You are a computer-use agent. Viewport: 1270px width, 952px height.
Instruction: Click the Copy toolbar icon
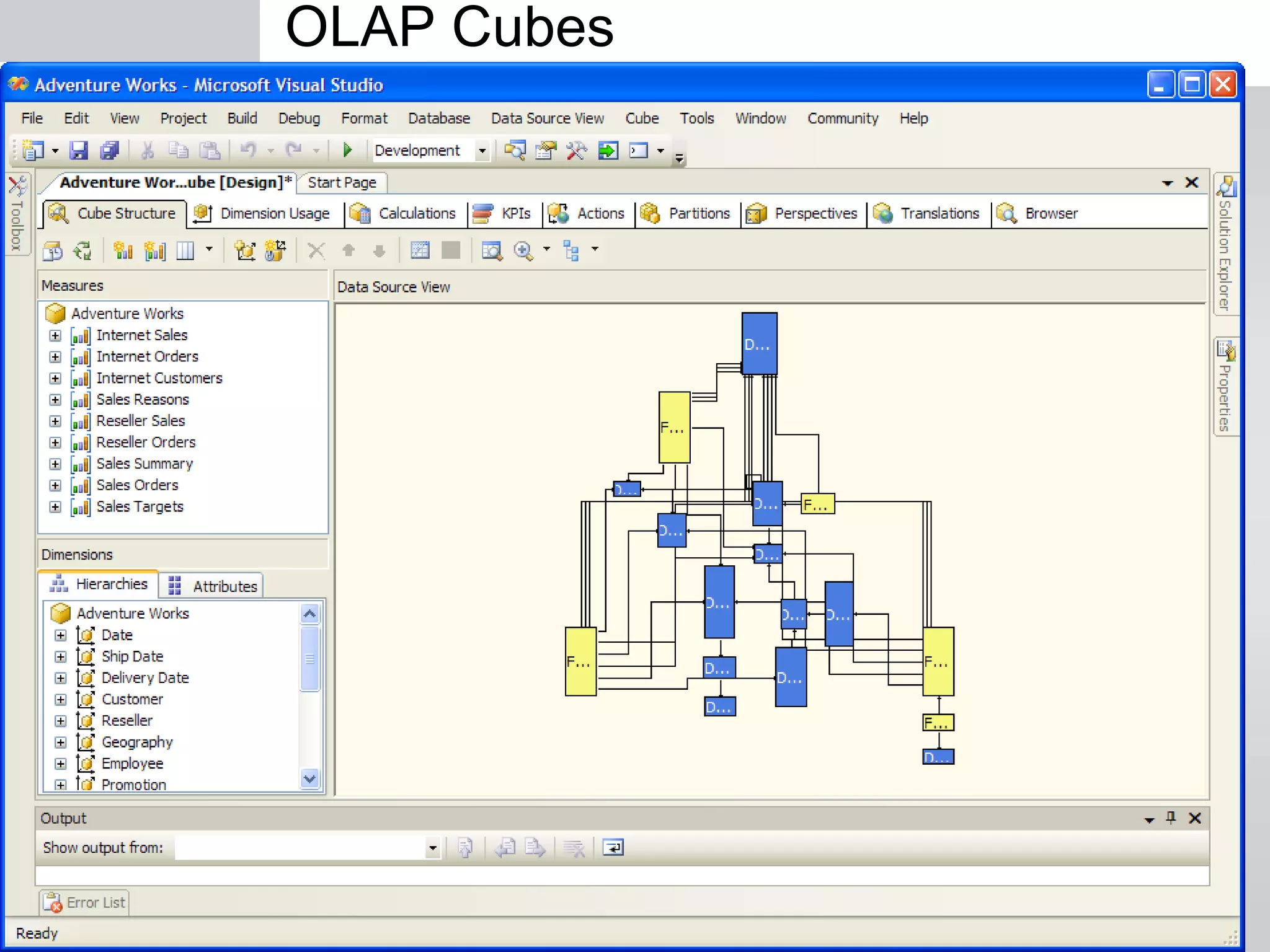(179, 150)
